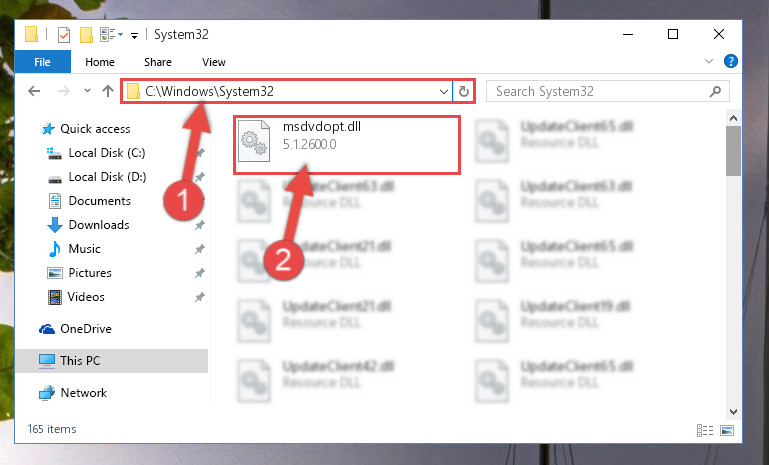Click the Back navigation arrow
This screenshot has width=769, height=465.
click(34, 91)
